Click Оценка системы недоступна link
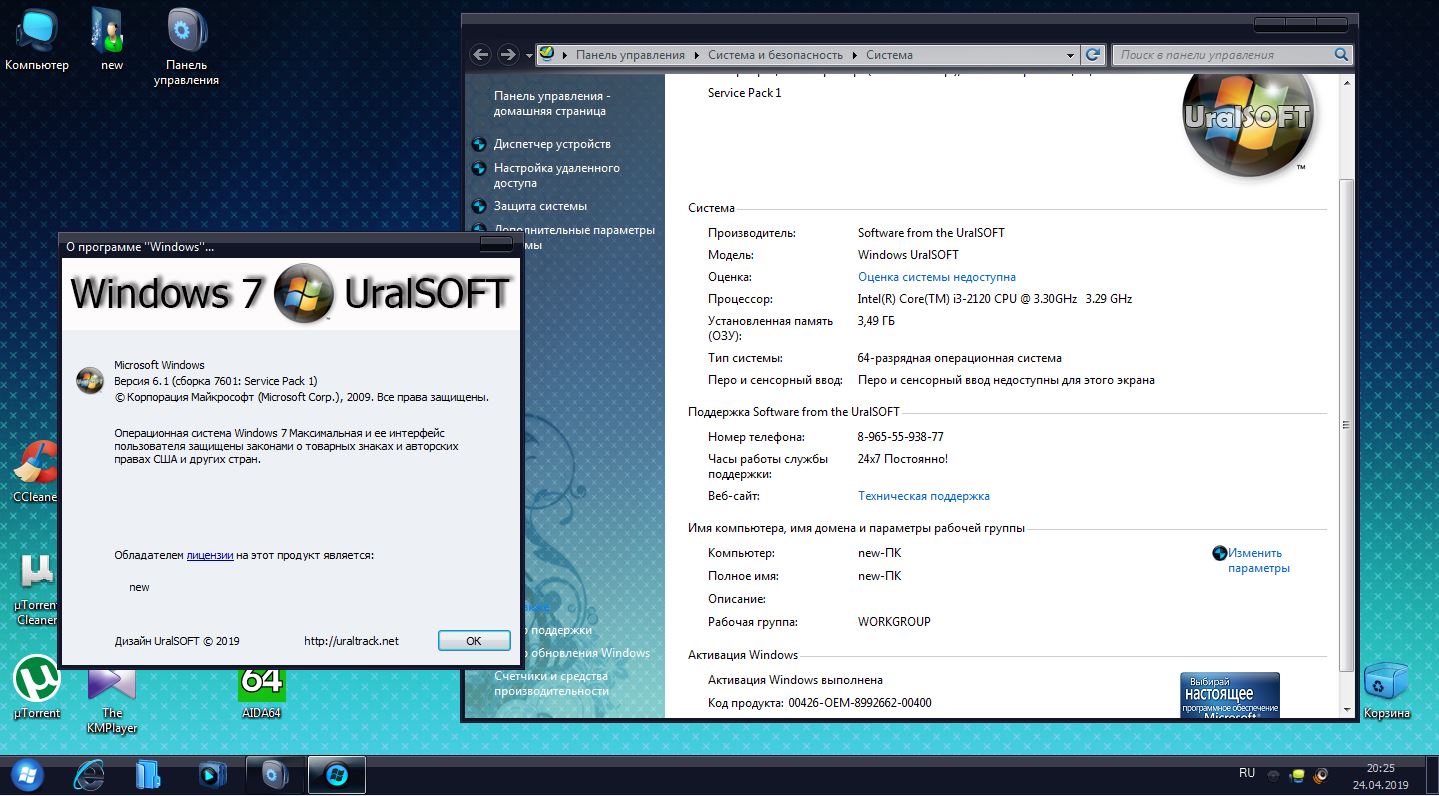1439x796 pixels. click(x=936, y=277)
